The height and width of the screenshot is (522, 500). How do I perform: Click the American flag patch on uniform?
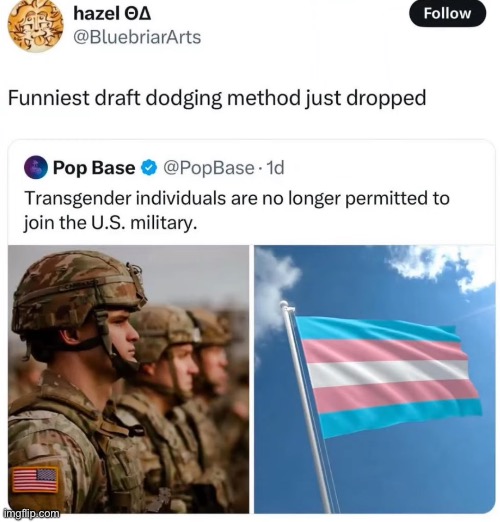tap(35, 480)
